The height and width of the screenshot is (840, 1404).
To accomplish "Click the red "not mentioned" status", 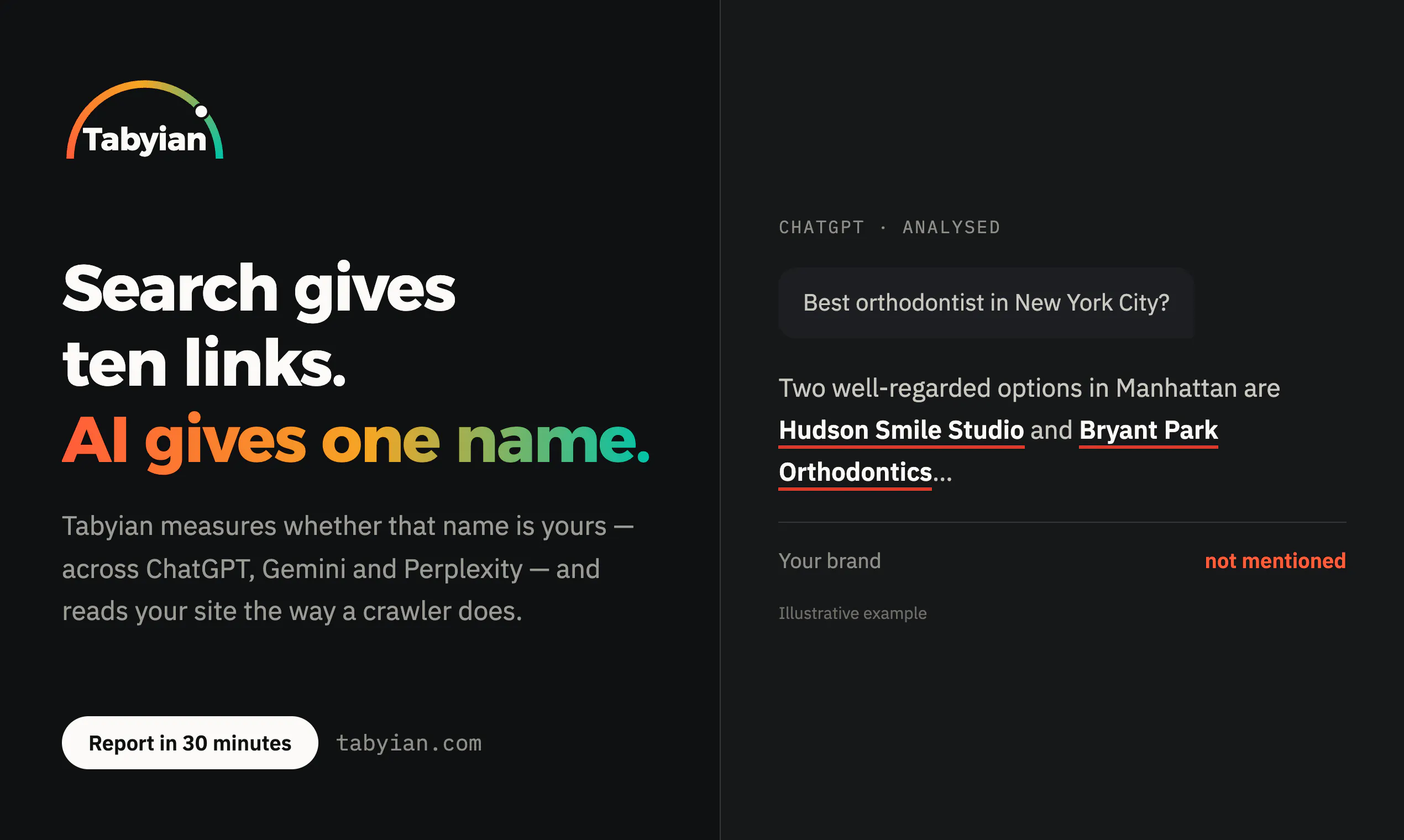I will (x=1275, y=561).
